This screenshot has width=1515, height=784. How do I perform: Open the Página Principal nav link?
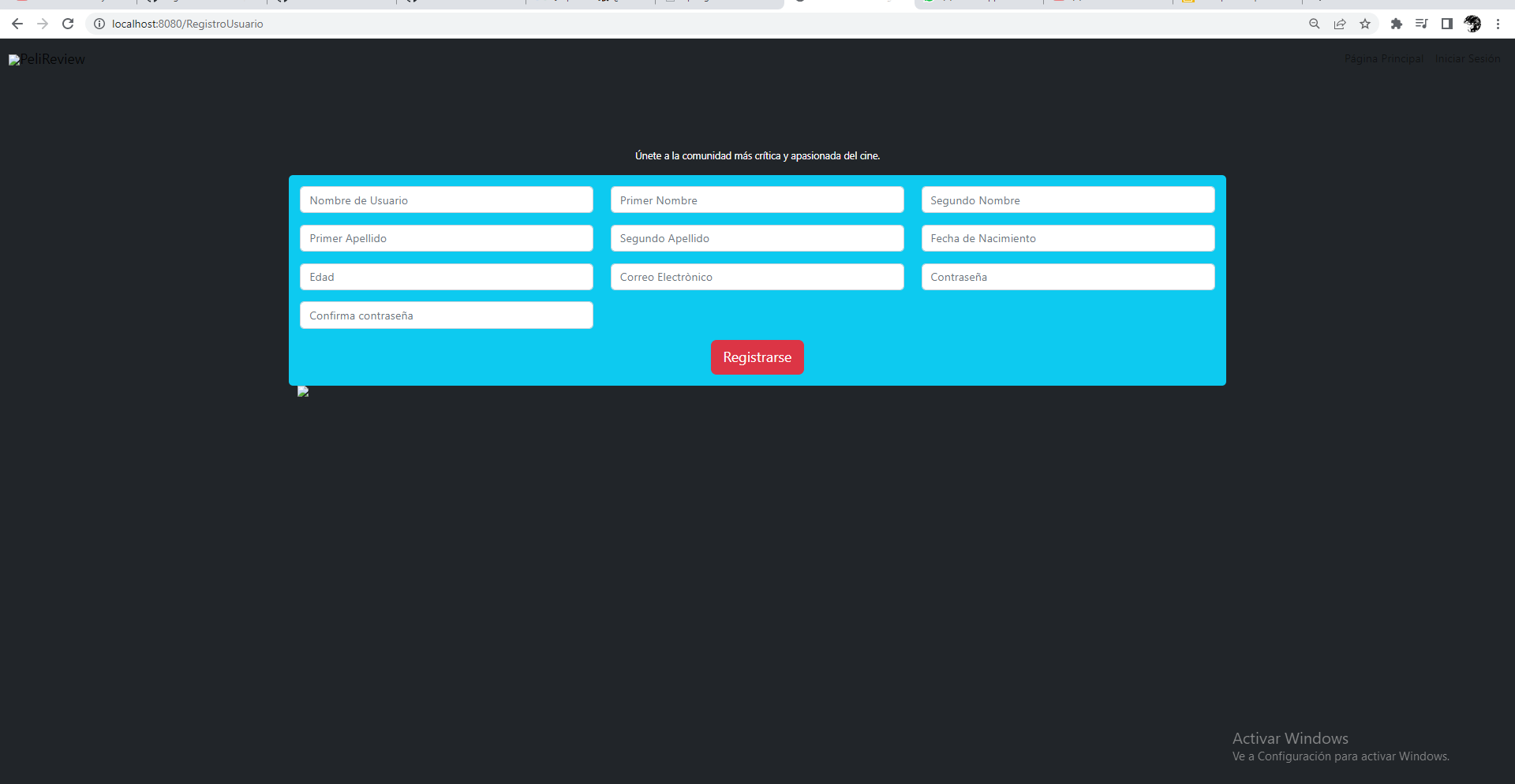point(1384,59)
